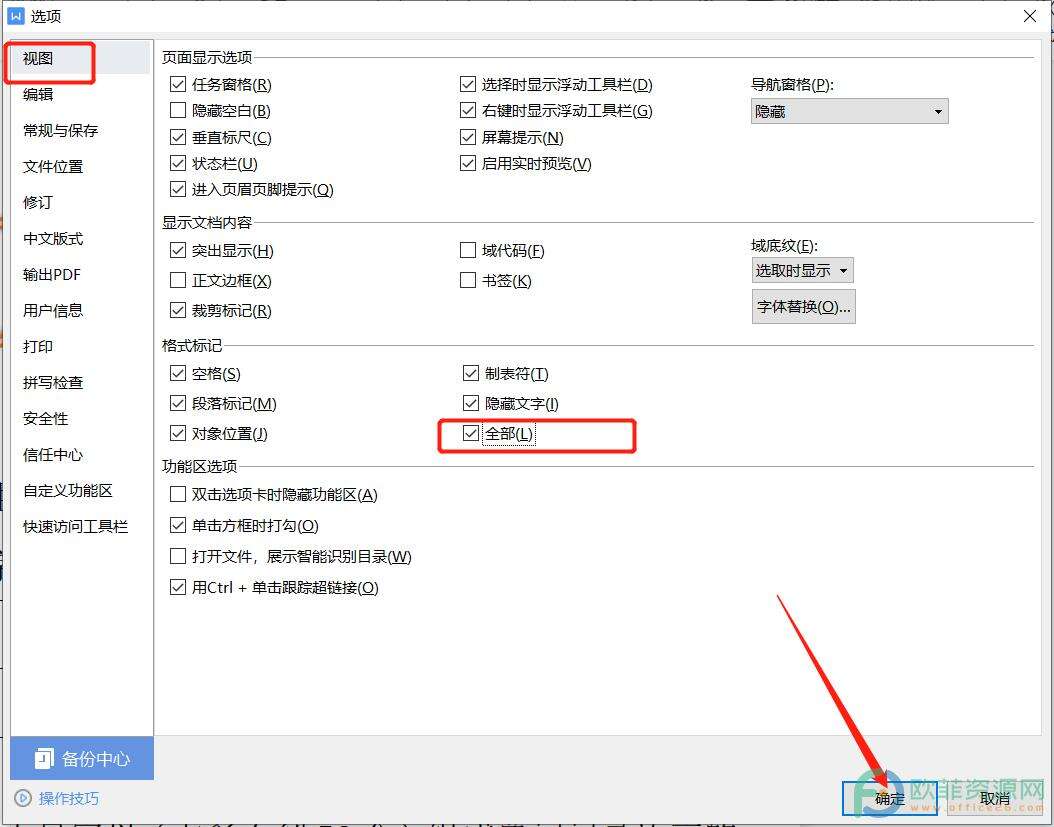Select the 编辑 category

pos(38,94)
